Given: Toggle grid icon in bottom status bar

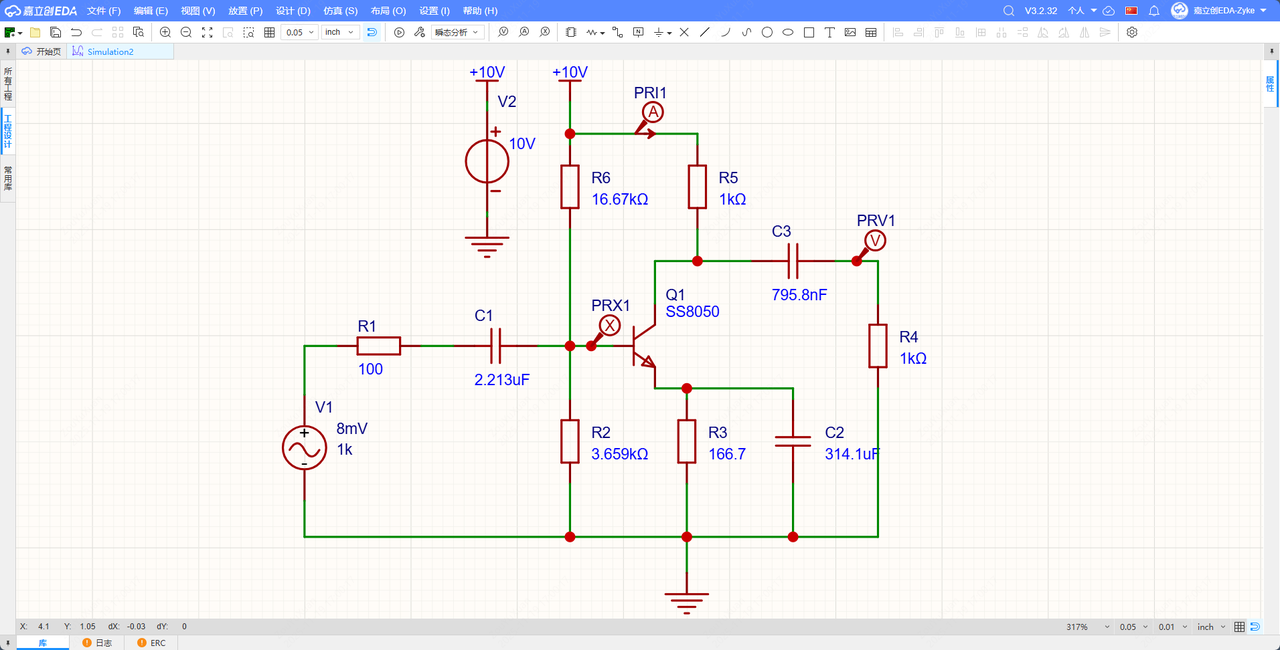Looking at the screenshot, I should [x=1239, y=627].
